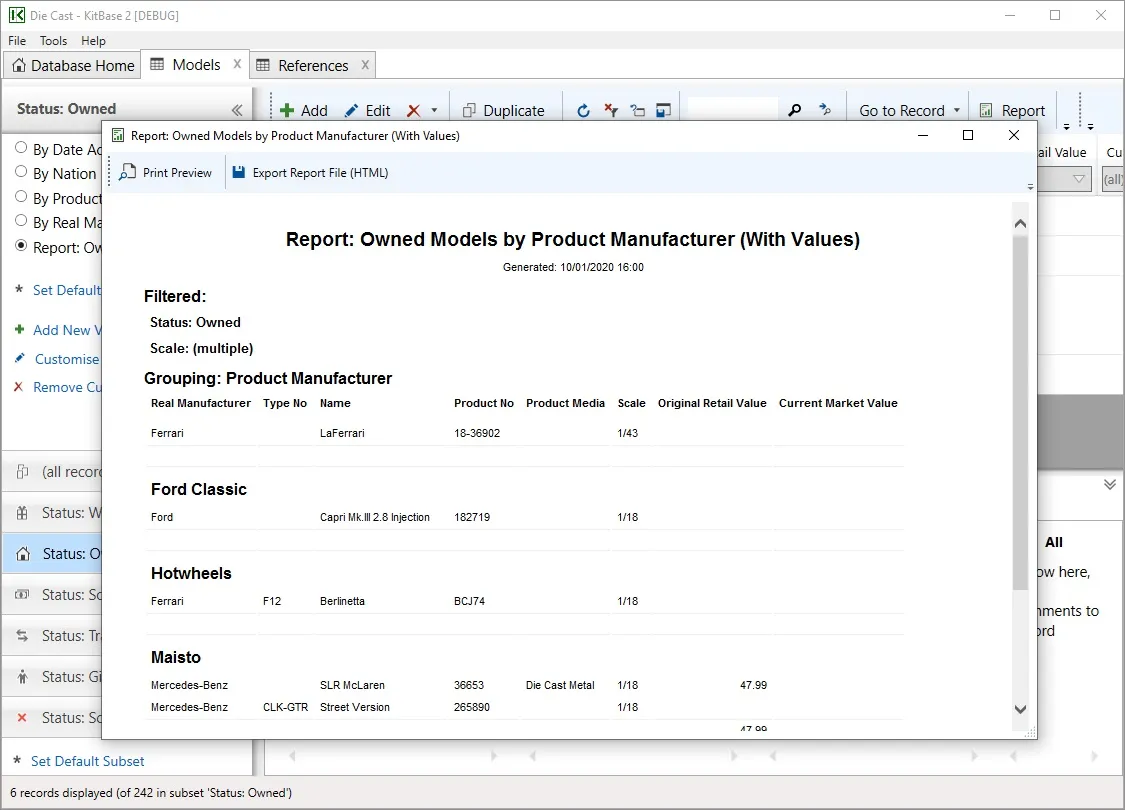Viewport: 1125px width, 810px height.
Task: Click the Set Default Subset link
Action: click(x=87, y=761)
